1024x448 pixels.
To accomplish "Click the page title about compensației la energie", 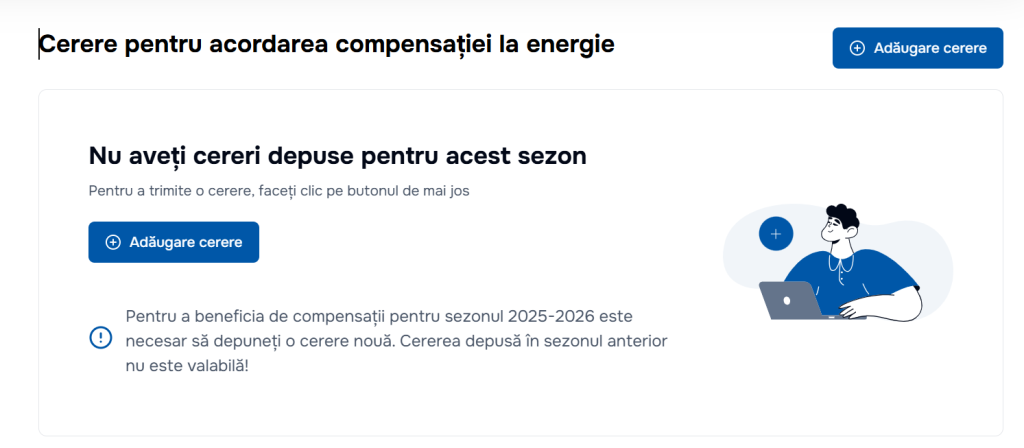I will click(x=327, y=44).
